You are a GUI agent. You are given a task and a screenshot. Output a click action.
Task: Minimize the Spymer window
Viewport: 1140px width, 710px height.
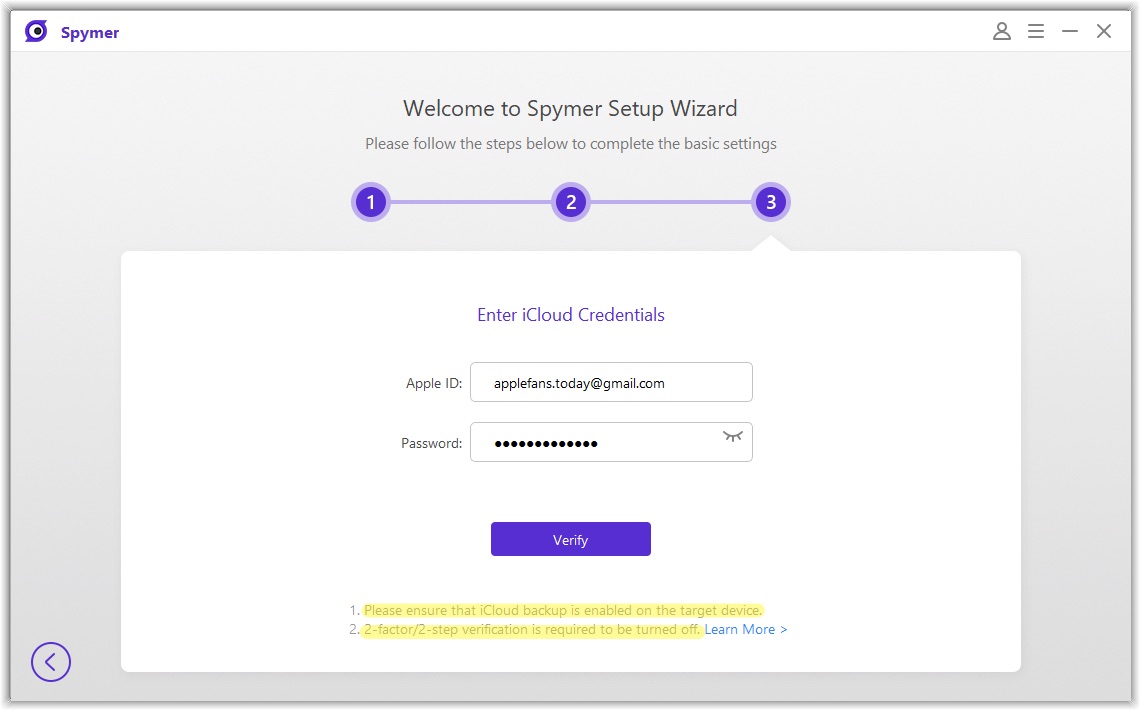click(1069, 31)
